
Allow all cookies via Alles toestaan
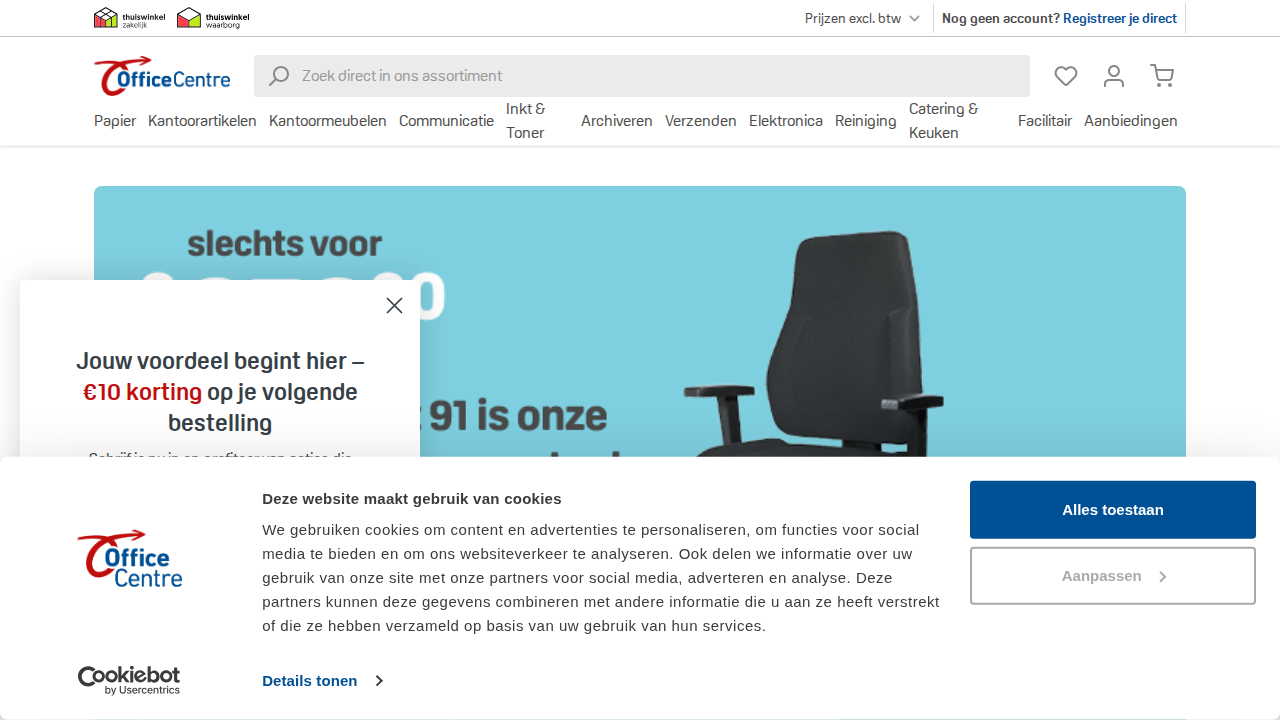(x=1112, y=509)
